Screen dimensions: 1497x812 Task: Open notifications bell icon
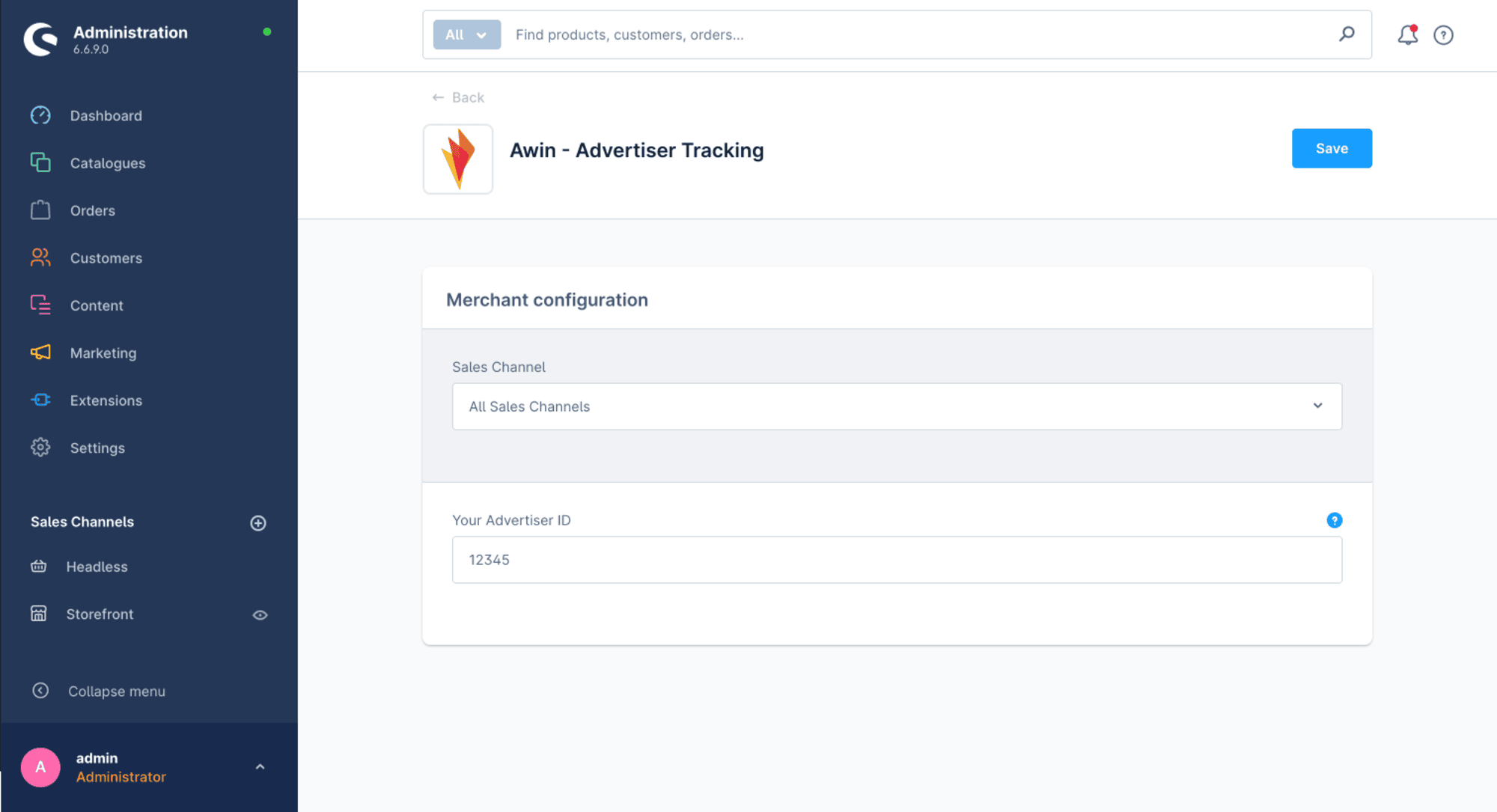click(1408, 34)
